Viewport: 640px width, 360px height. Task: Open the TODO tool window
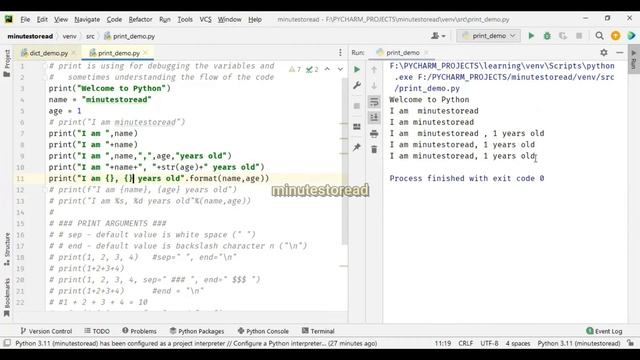[x=97, y=331]
